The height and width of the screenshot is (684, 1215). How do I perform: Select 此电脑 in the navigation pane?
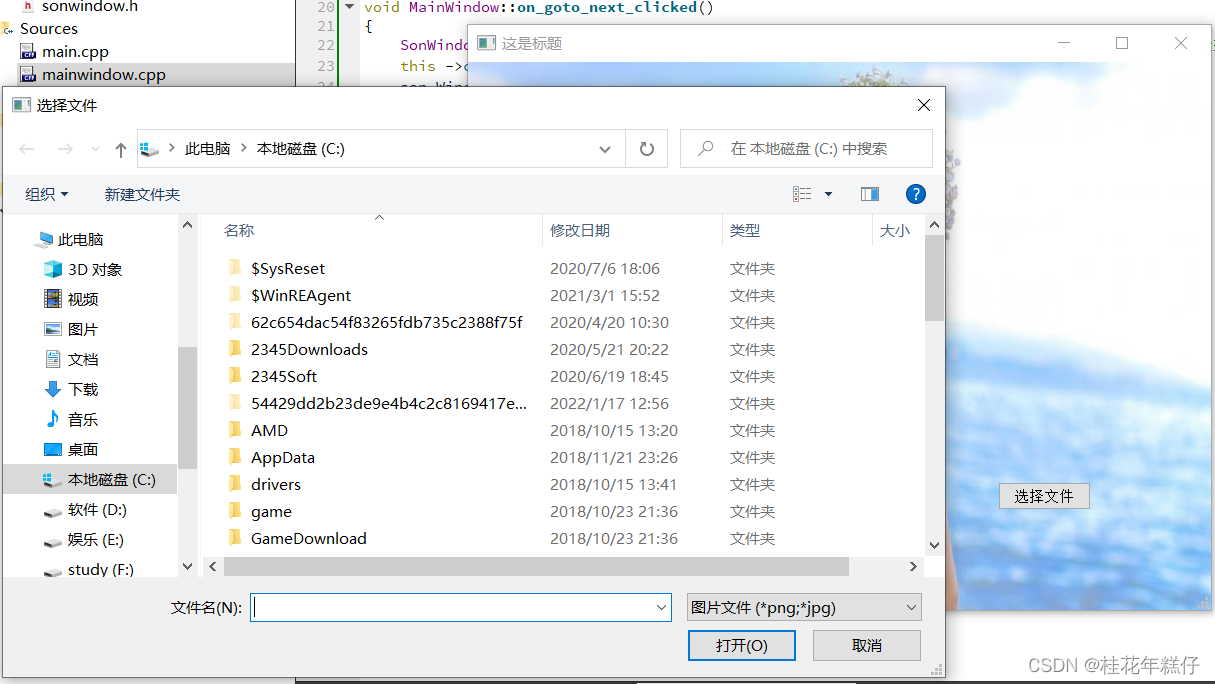pyautogui.click(x=81, y=239)
